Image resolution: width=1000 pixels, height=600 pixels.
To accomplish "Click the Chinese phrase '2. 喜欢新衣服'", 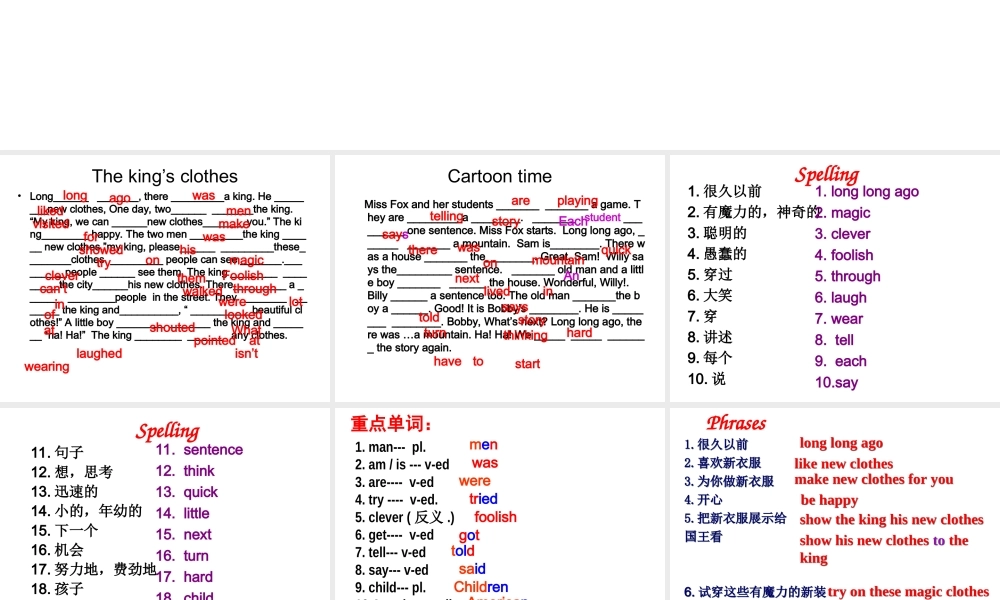I will [x=723, y=463].
